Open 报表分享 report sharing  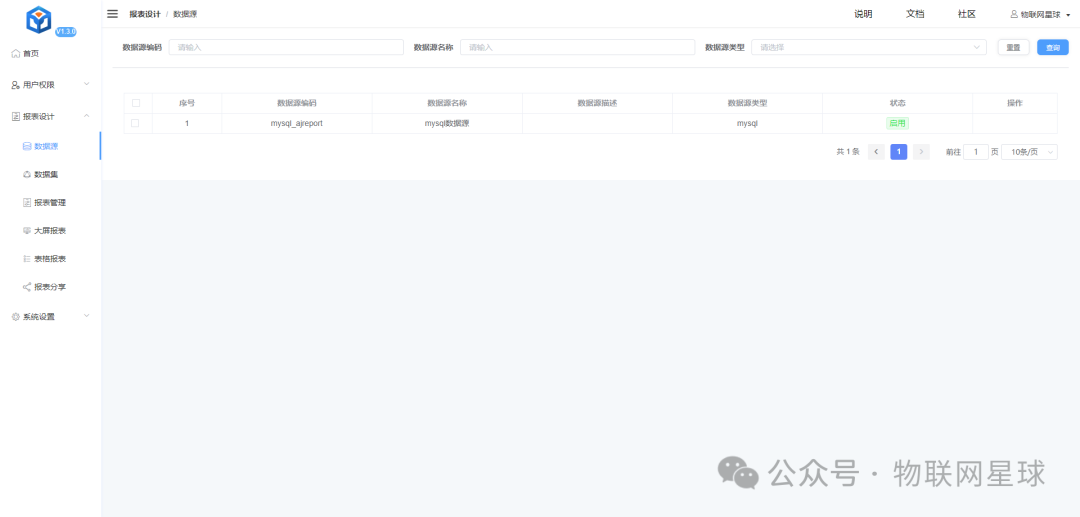tap(50, 286)
